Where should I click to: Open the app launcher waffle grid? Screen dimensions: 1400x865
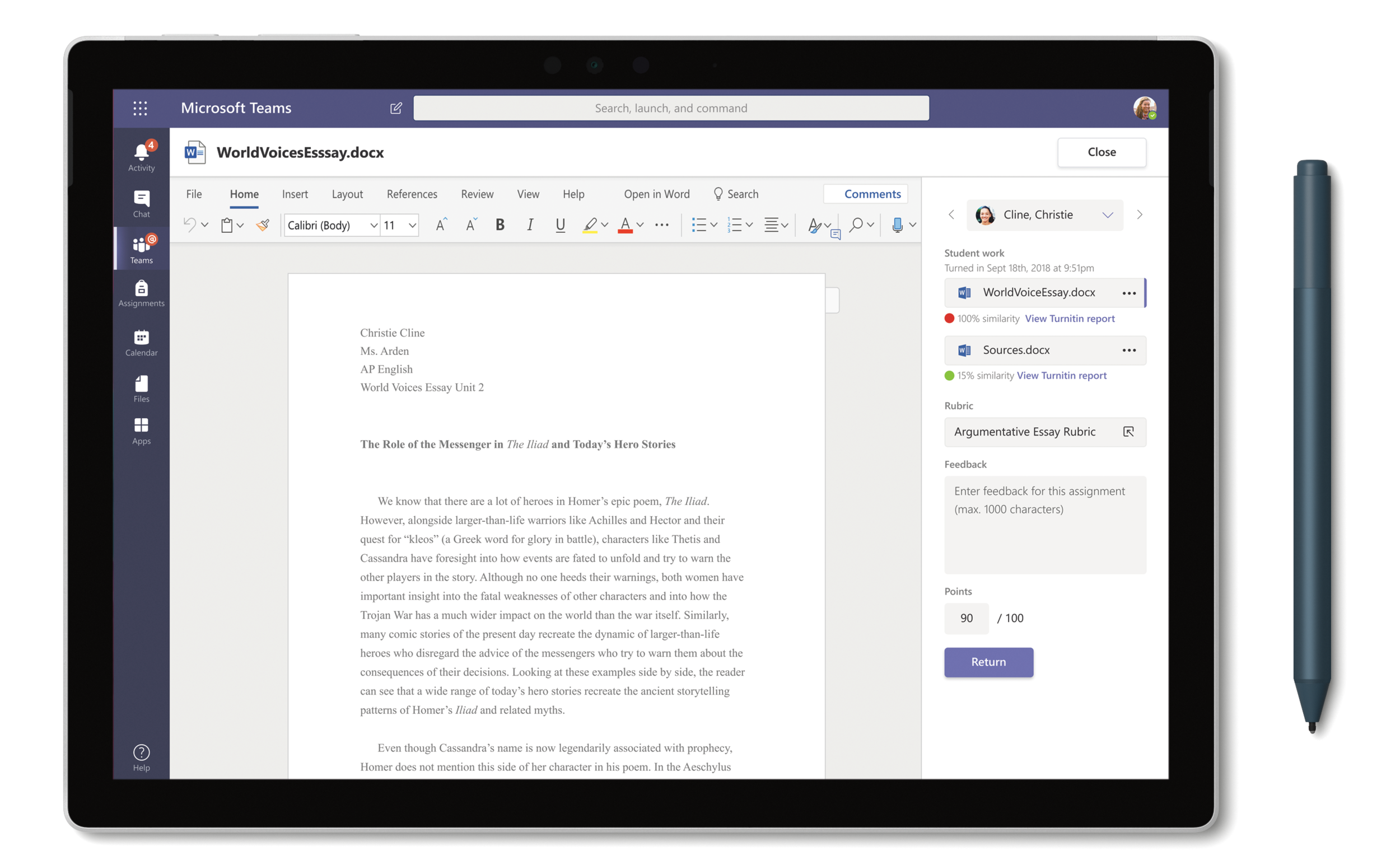pyautogui.click(x=140, y=108)
